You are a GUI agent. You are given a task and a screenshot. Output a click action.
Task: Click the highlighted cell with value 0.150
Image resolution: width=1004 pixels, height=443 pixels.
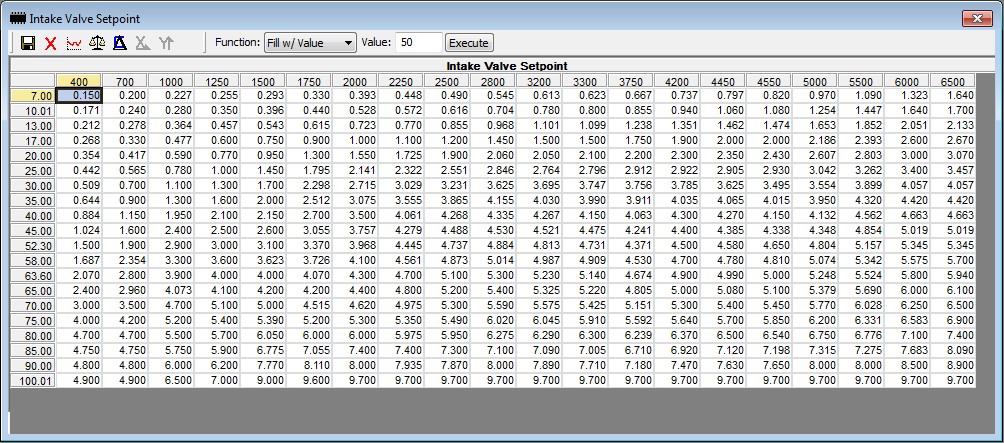tap(79, 95)
